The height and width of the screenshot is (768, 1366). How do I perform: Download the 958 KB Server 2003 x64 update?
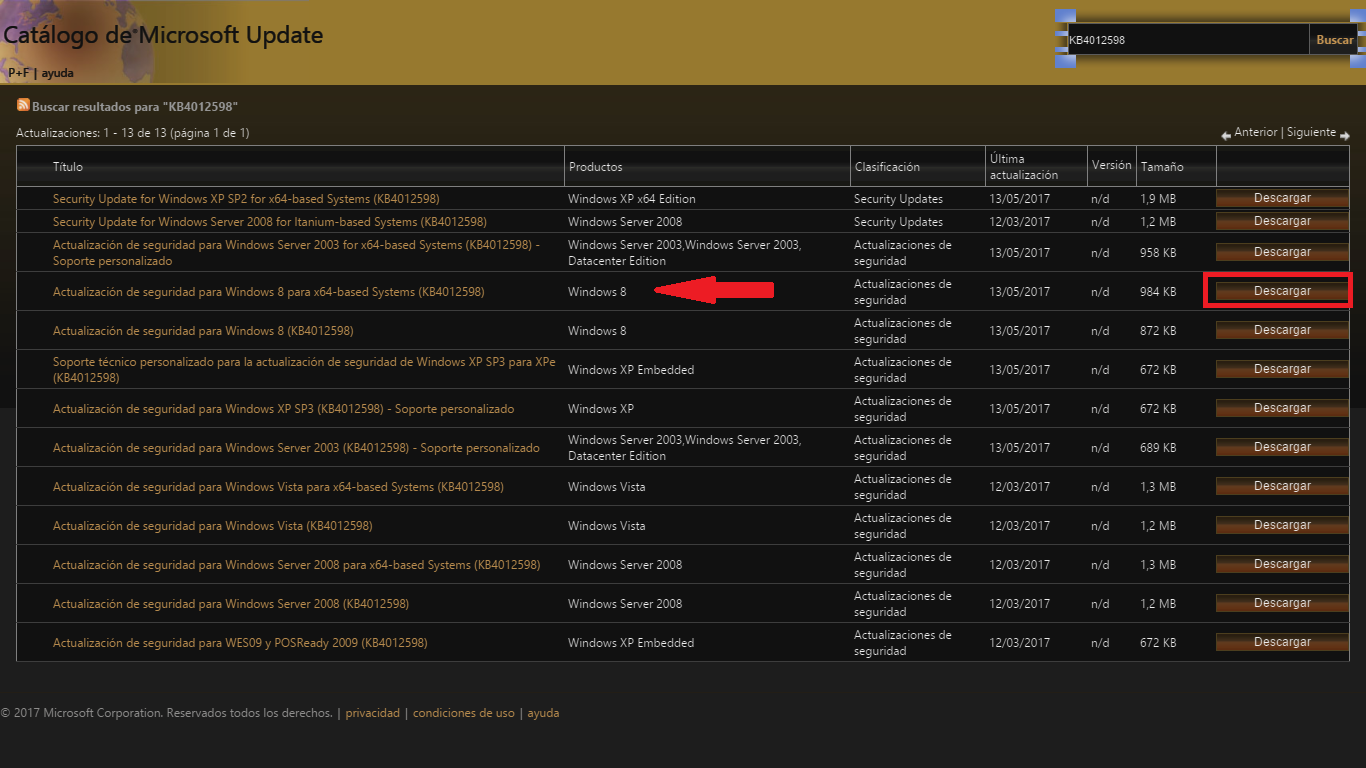(1282, 252)
